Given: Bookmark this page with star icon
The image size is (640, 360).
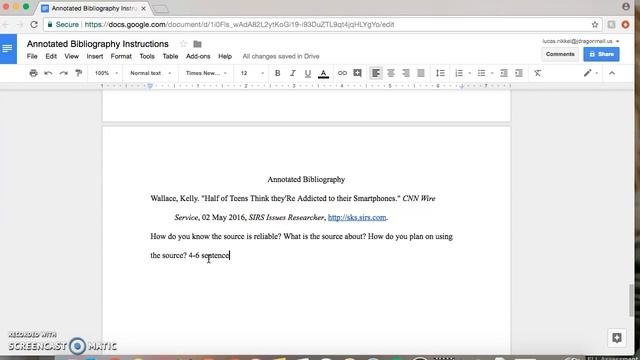Looking at the screenshot, I should (595, 24).
